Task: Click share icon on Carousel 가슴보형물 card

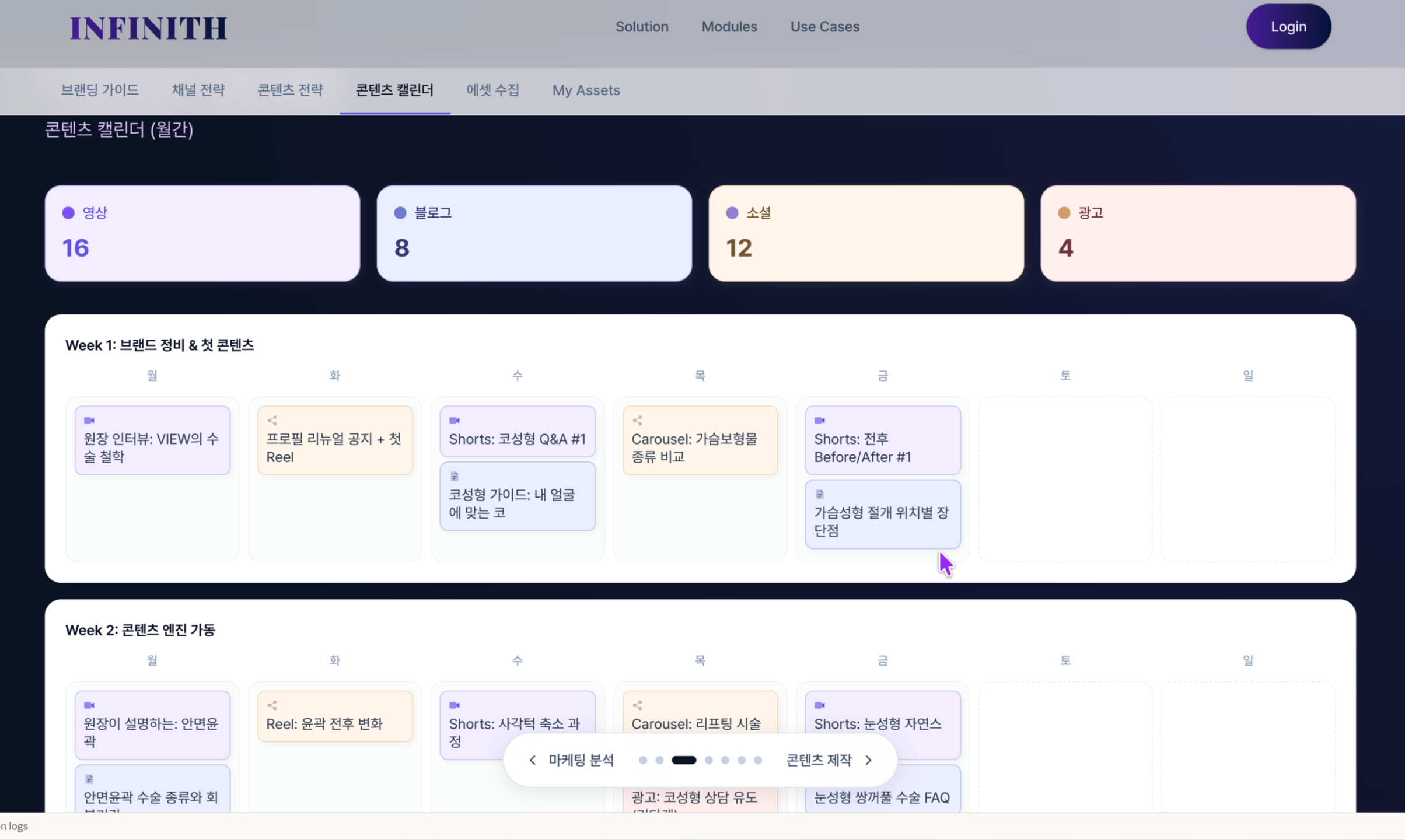Action: (x=637, y=420)
